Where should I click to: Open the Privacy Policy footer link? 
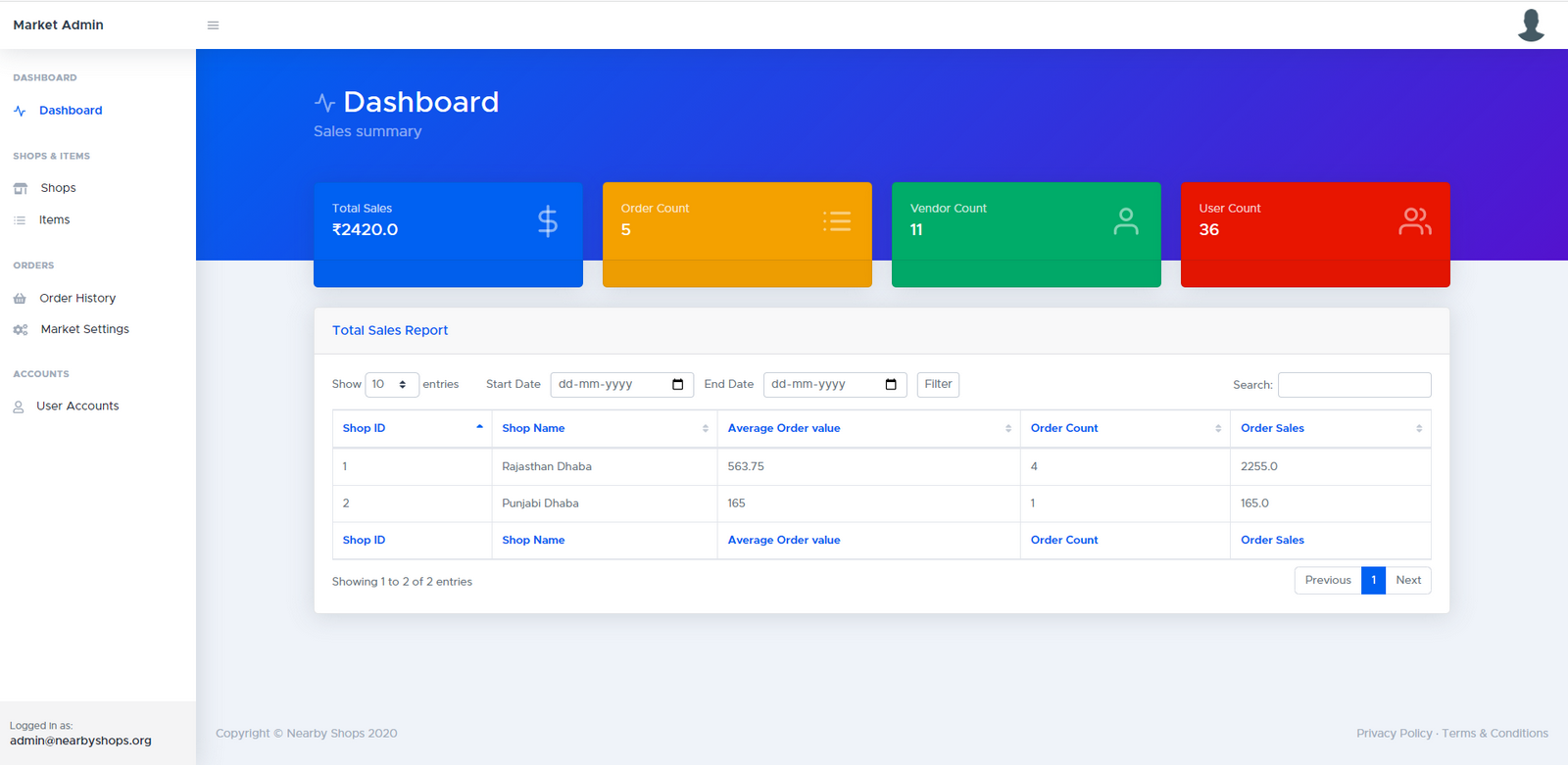coord(1394,734)
